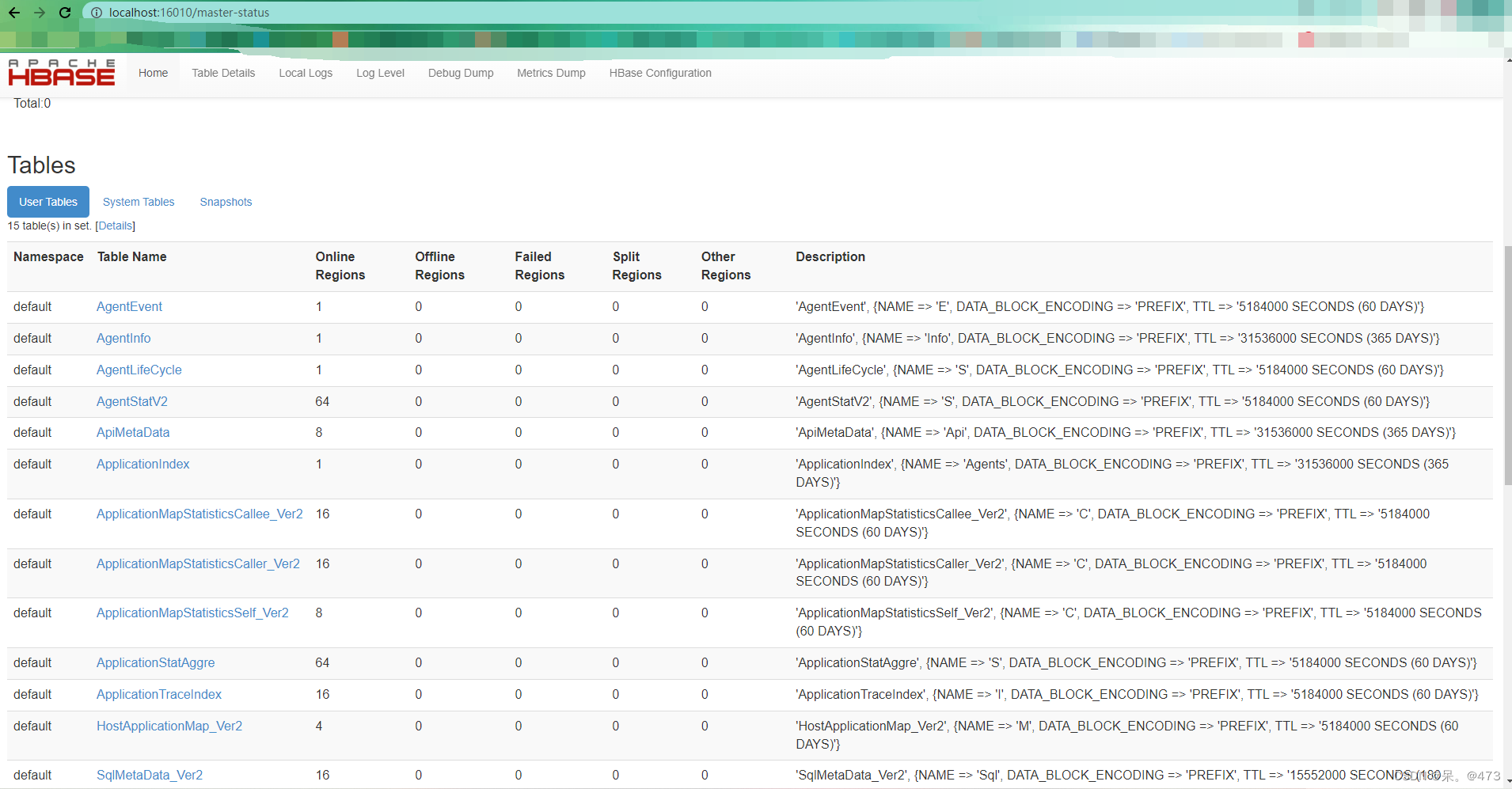This screenshot has height=789, width=1512.
Task: Open the Log Level page
Action: pyautogui.click(x=380, y=73)
